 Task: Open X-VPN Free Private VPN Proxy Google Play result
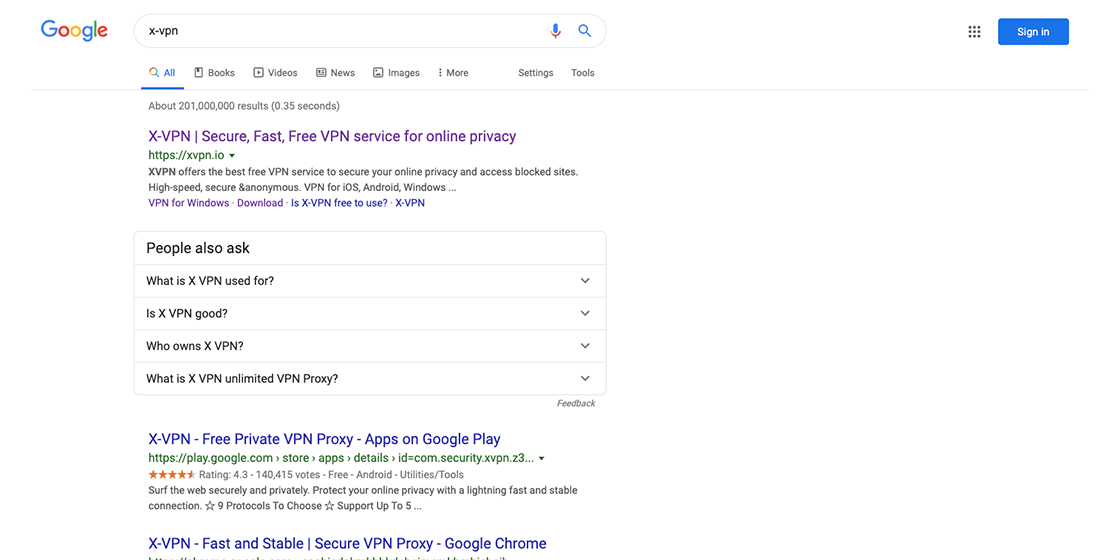pos(324,439)
